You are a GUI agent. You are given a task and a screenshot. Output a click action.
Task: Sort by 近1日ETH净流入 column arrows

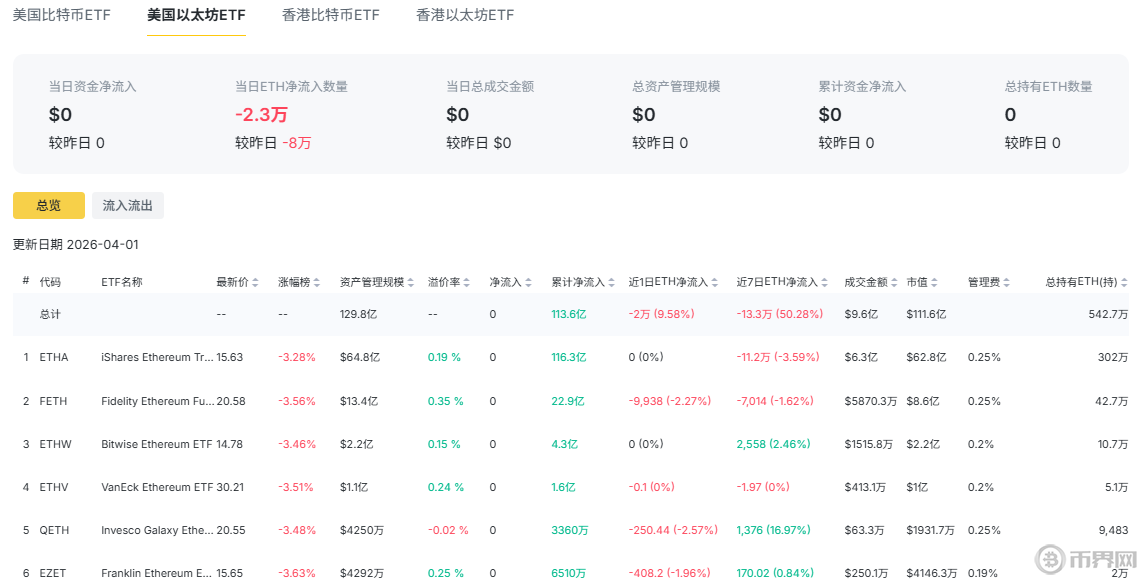pos(715,283)
